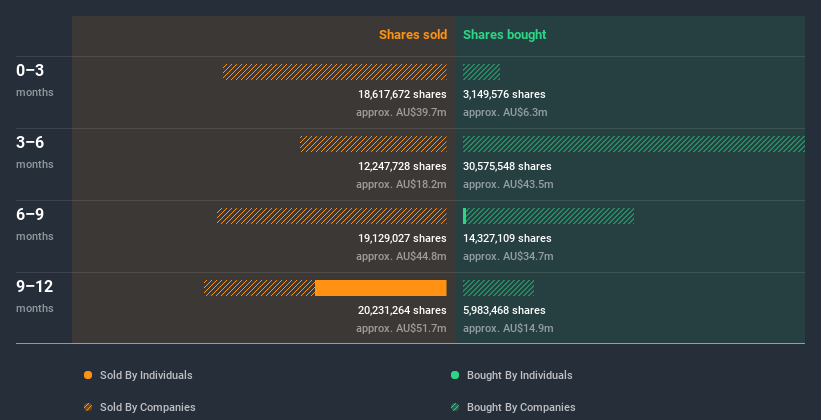Click the 9–12 months sold-by-companies hatched bar
Viewport: 821px width, 420px height.
259,288
